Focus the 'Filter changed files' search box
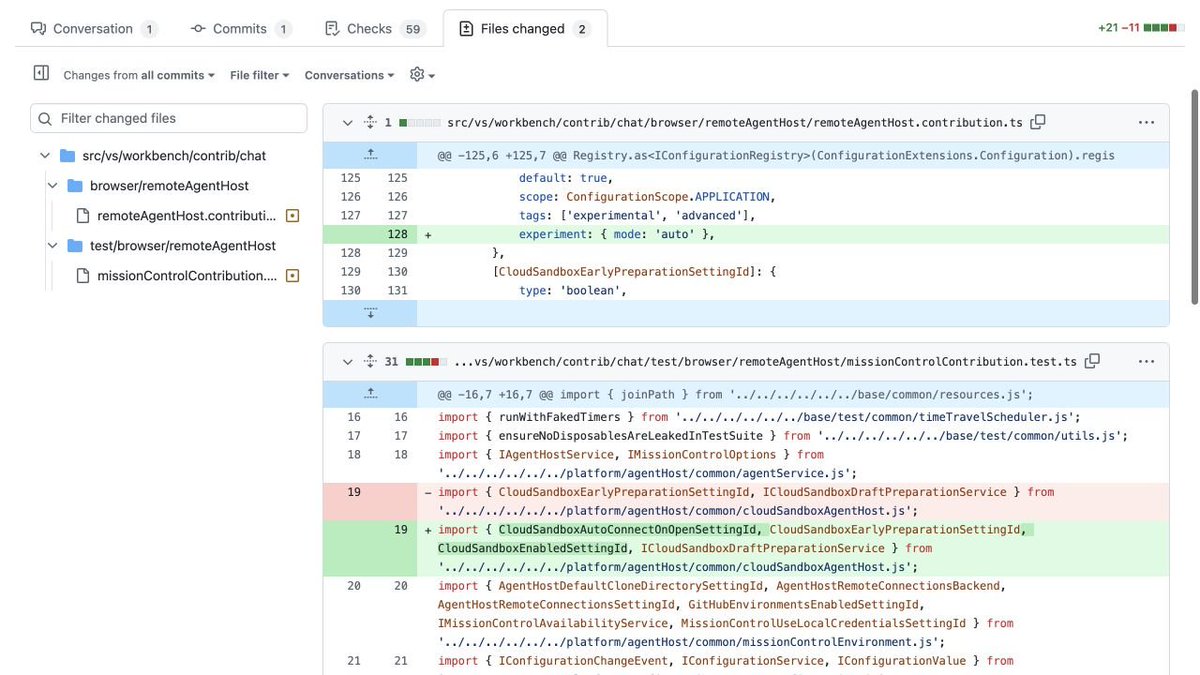1200x675 pixels. click(x=169, y=118)
